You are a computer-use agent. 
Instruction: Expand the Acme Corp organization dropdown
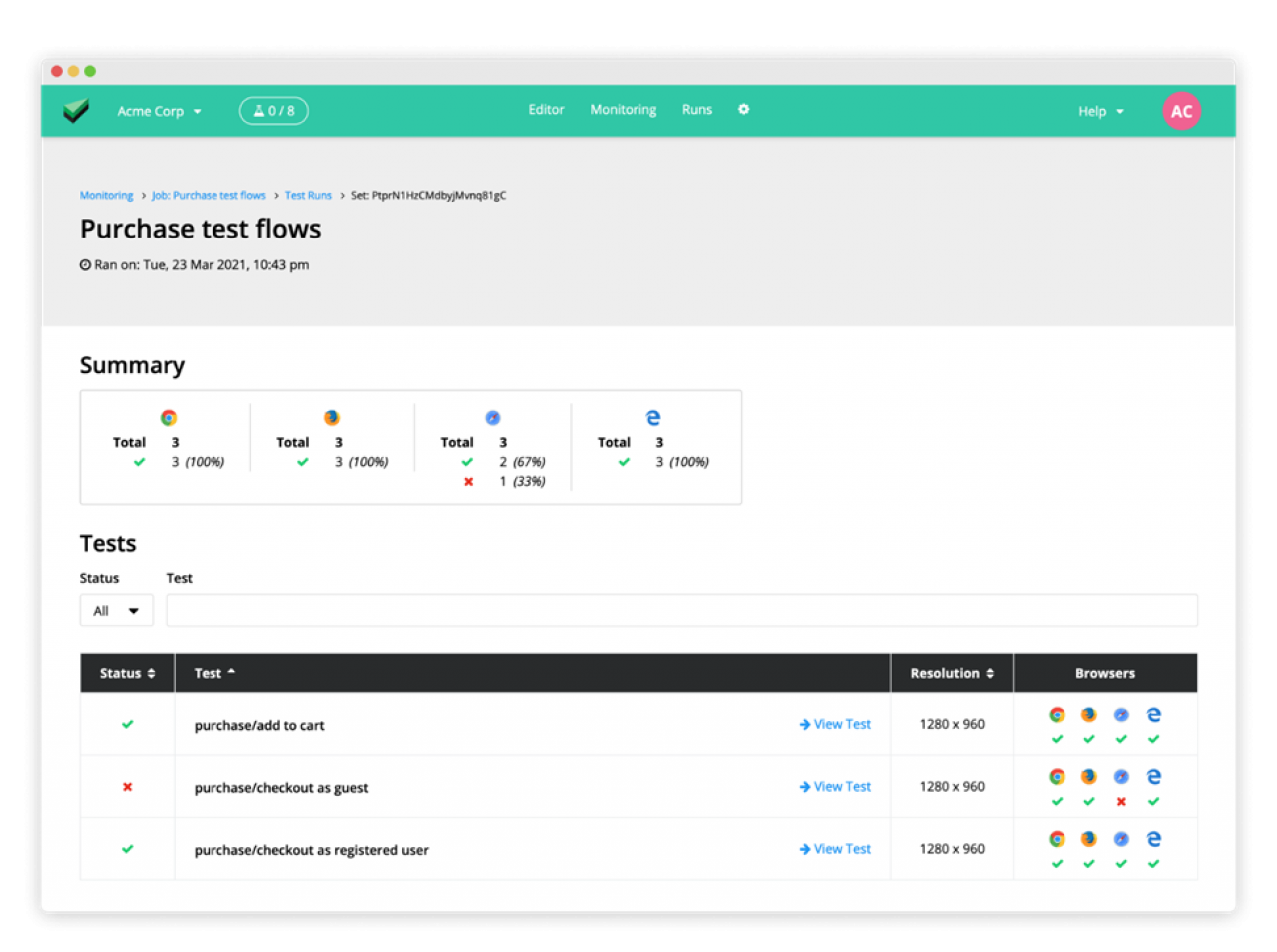tap(159, 111)
